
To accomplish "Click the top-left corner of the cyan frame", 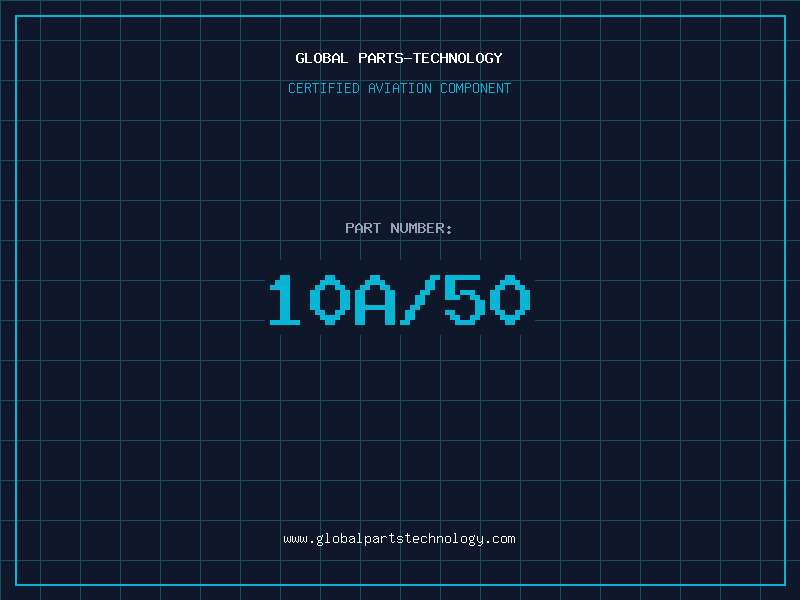I will [x=16, y=16].
